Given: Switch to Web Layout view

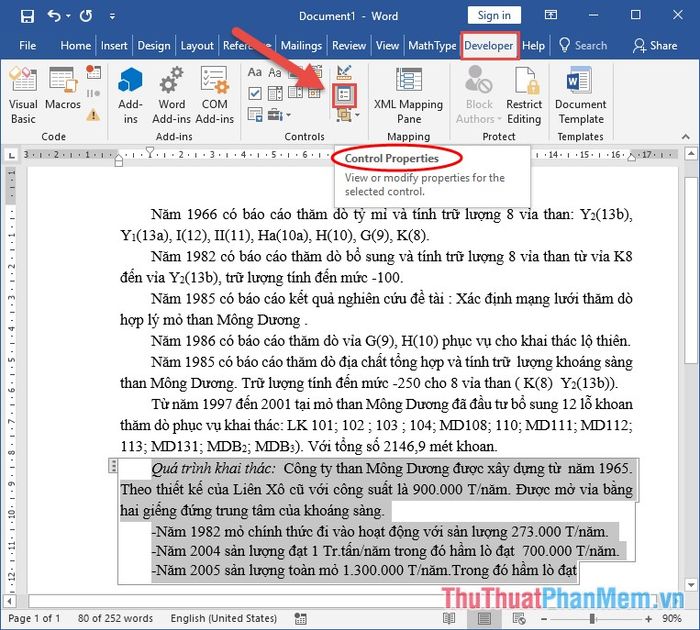Looking at the screenshot, I should point(519,618).
